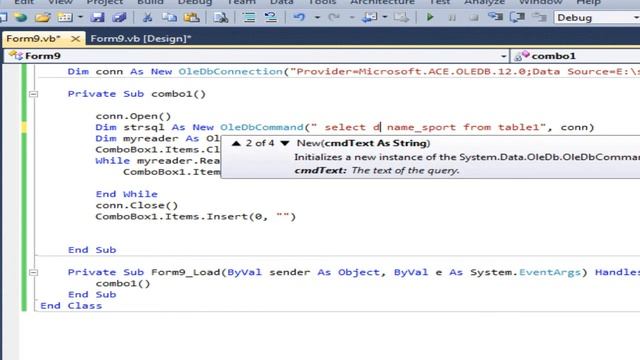The image size is (640, 360).
Task: Open the Build menu
Action: 150,2
